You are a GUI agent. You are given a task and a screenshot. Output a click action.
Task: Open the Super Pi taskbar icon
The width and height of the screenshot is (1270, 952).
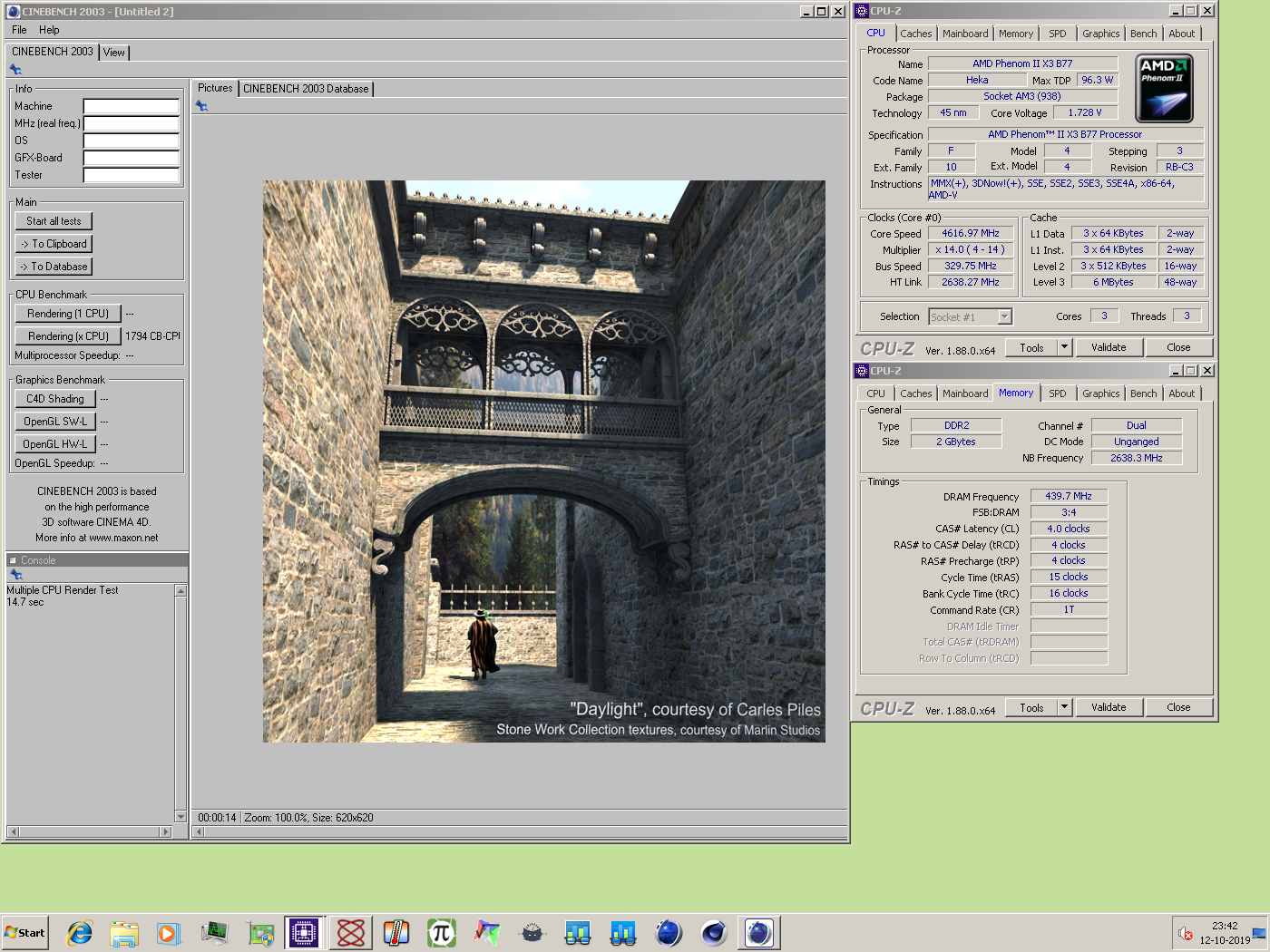tap(442, 933)
